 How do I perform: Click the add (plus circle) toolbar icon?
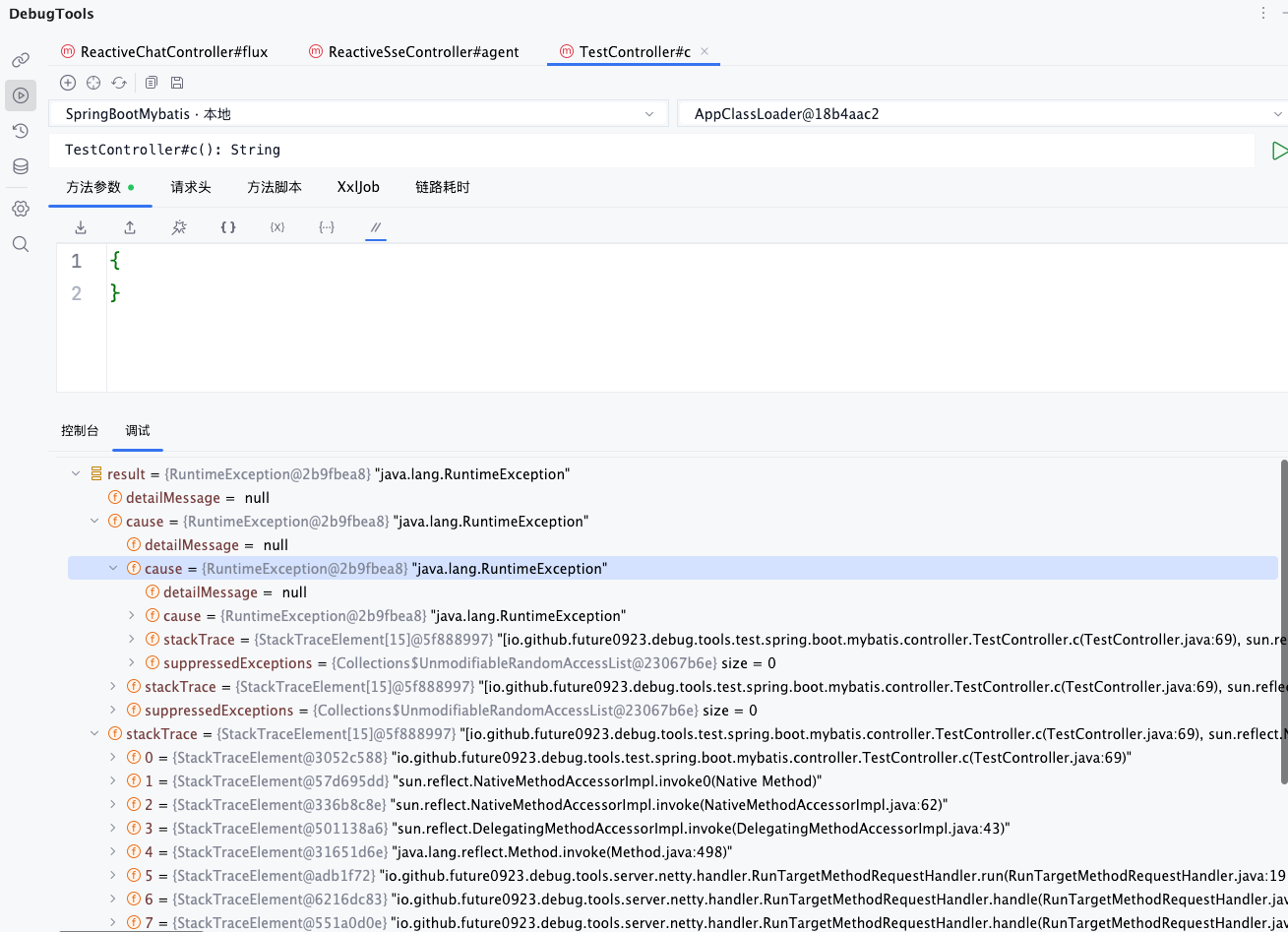[x=68, y=83]
